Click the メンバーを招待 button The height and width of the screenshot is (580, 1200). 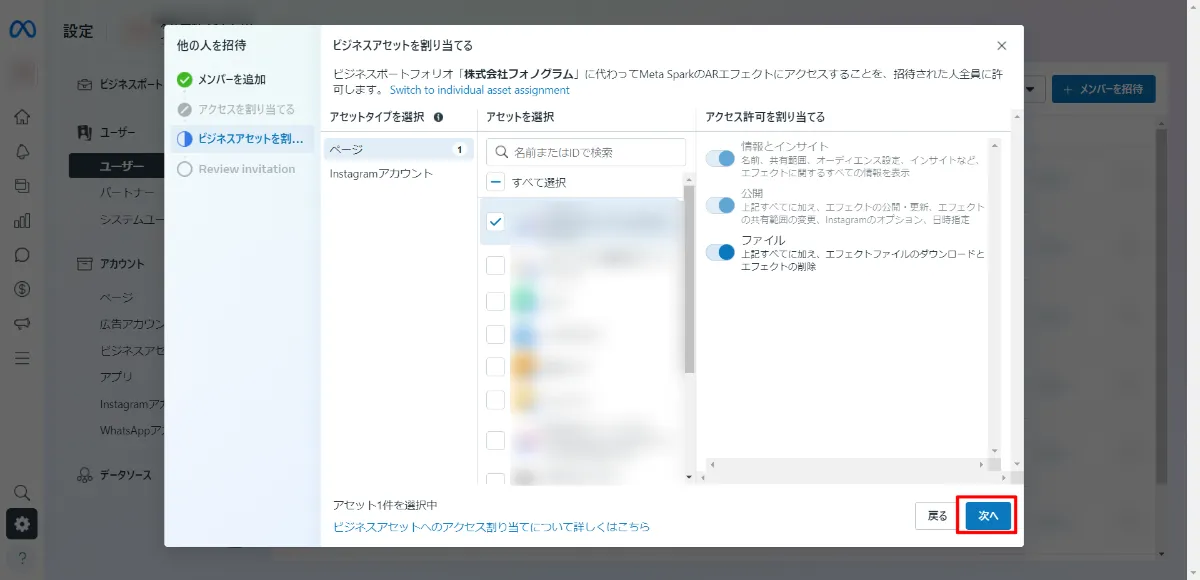[x=1103, y=89]
